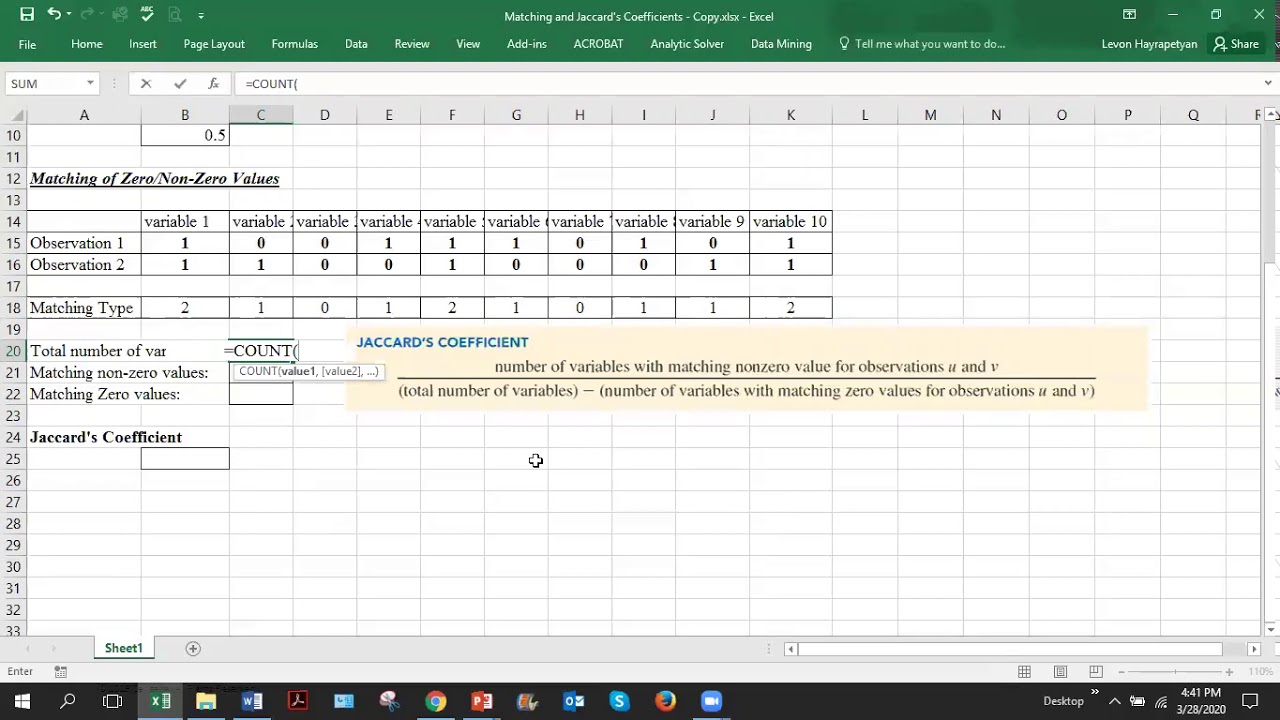
Task: Select column D header
Action: (324, 115)
